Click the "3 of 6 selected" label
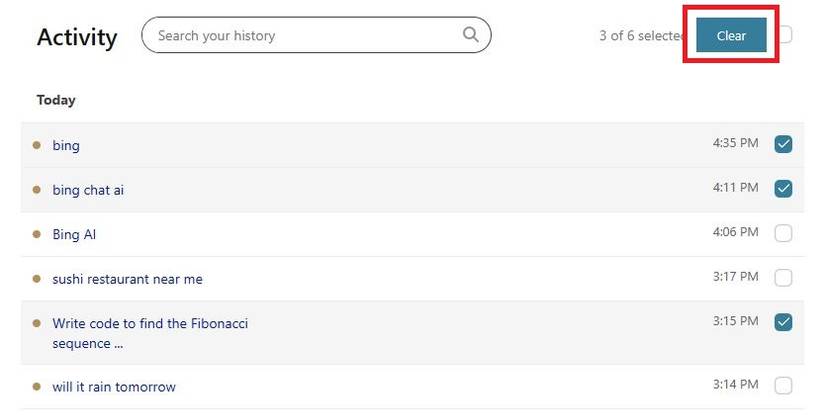This screenshot has height=415, width=825. (640, 36)
